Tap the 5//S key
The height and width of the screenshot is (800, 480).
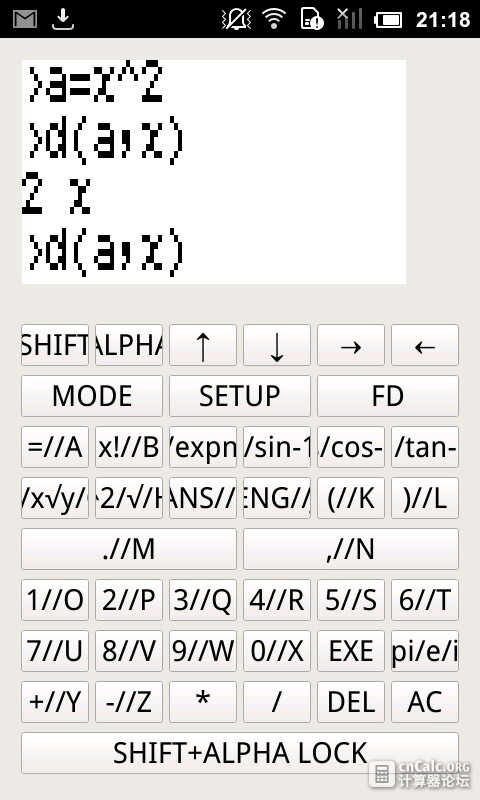(351, 600)
